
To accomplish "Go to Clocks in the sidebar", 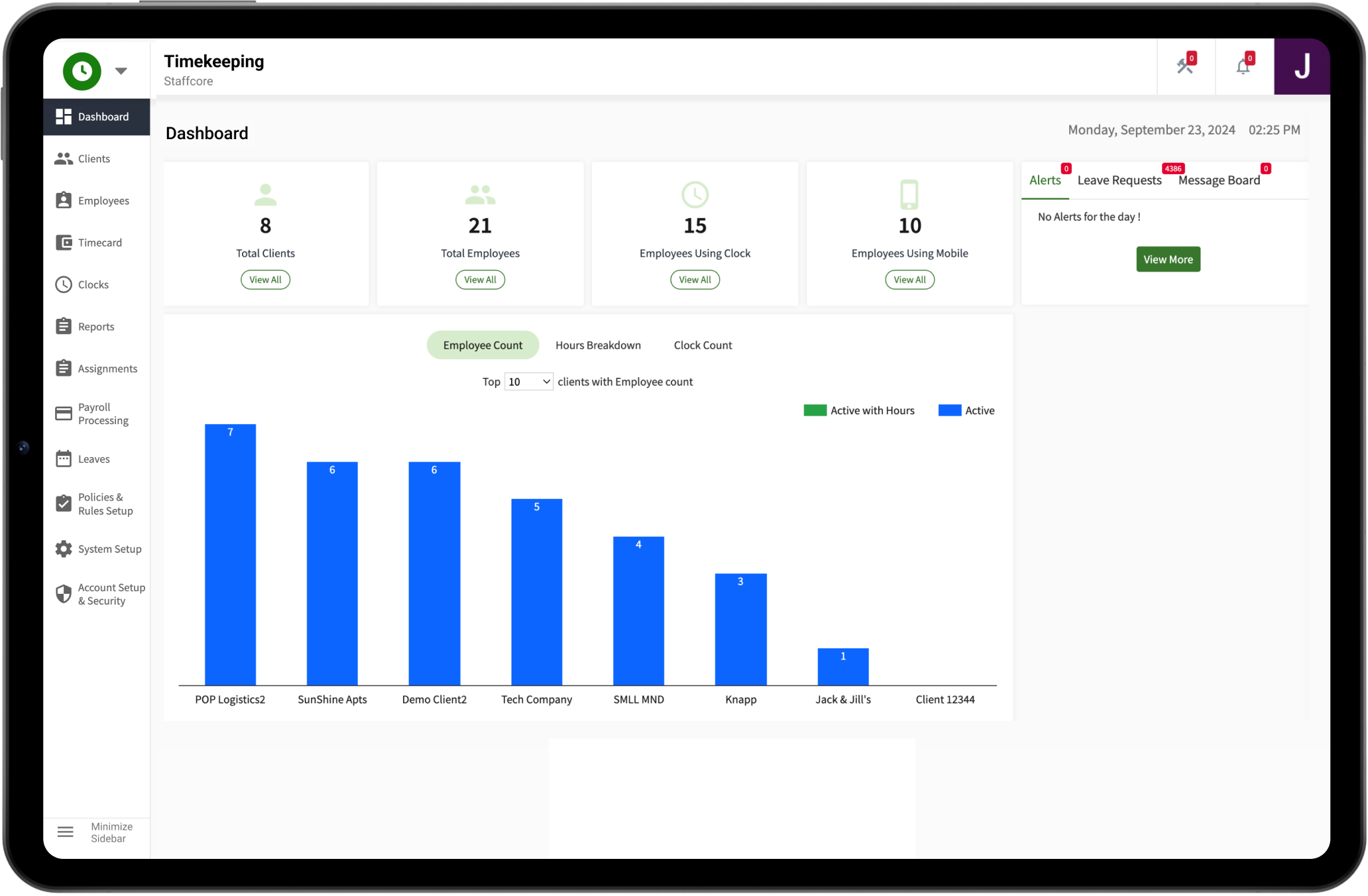I will (x=93, y=285).
